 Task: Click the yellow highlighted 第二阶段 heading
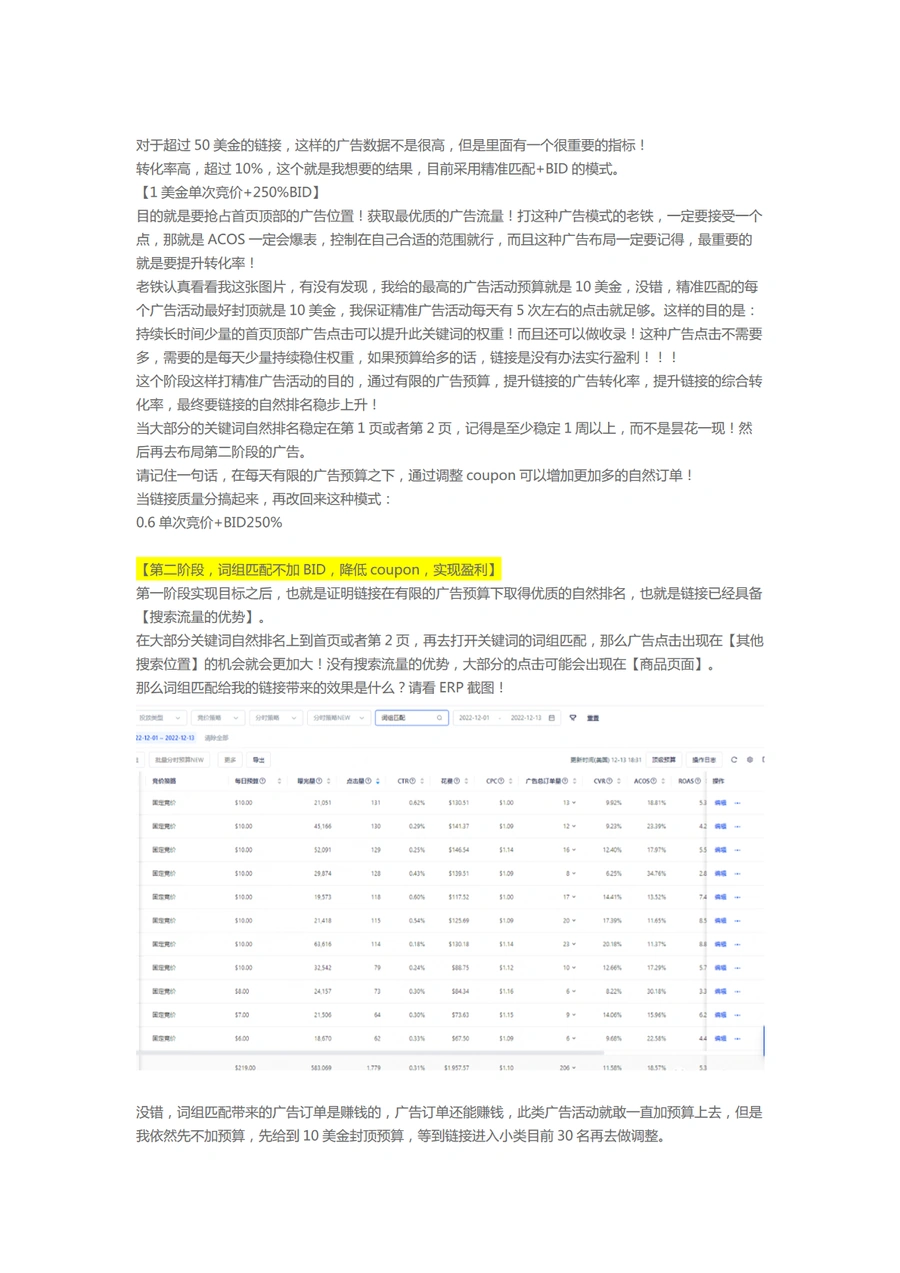(x=318, y=570)
